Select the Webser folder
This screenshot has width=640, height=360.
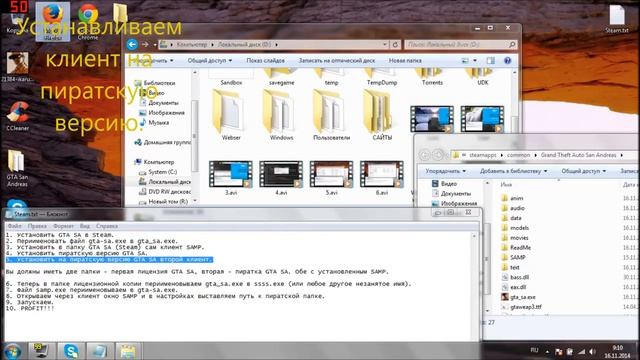231,115
